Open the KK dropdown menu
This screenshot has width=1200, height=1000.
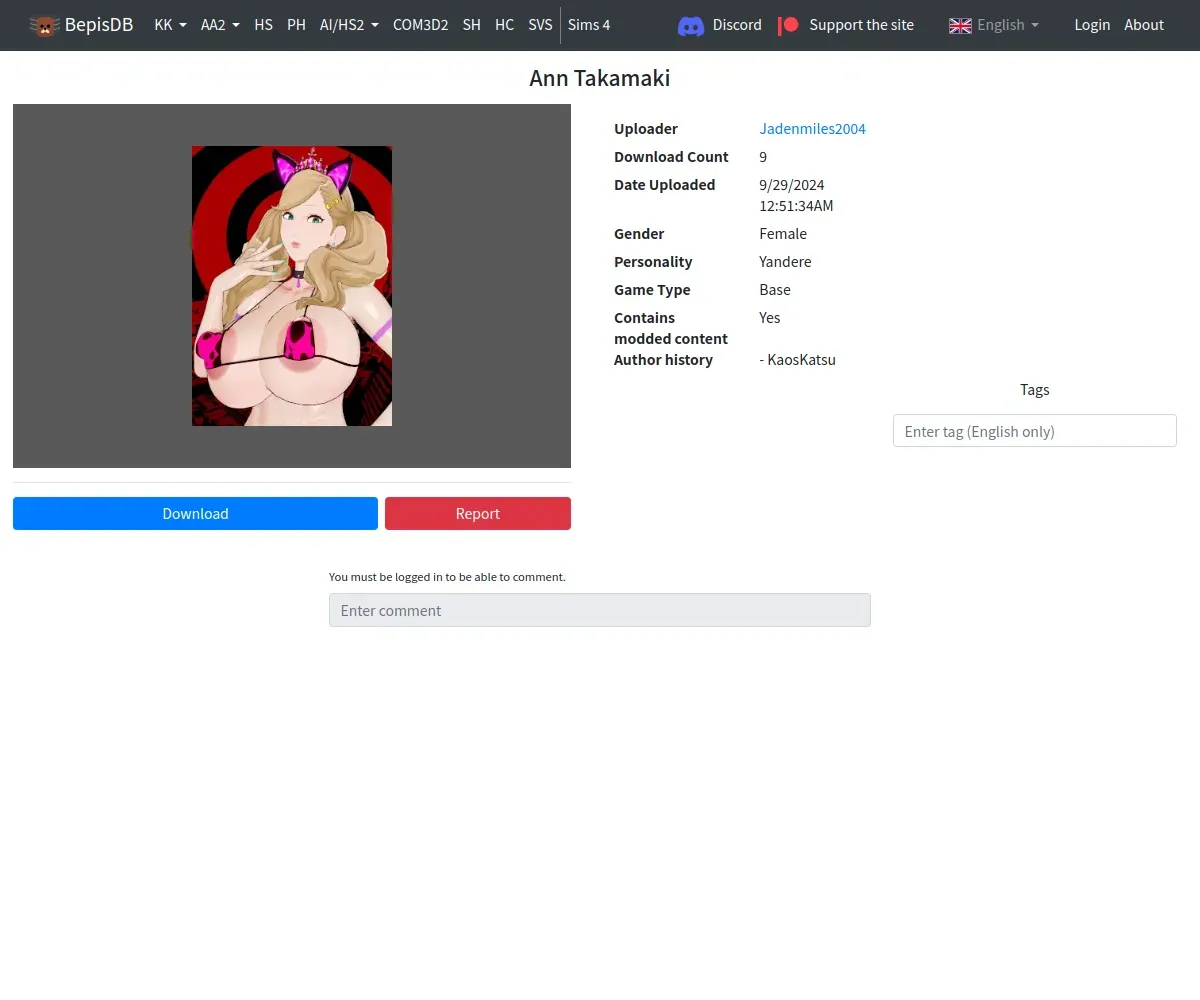click(x=171, y=25)
